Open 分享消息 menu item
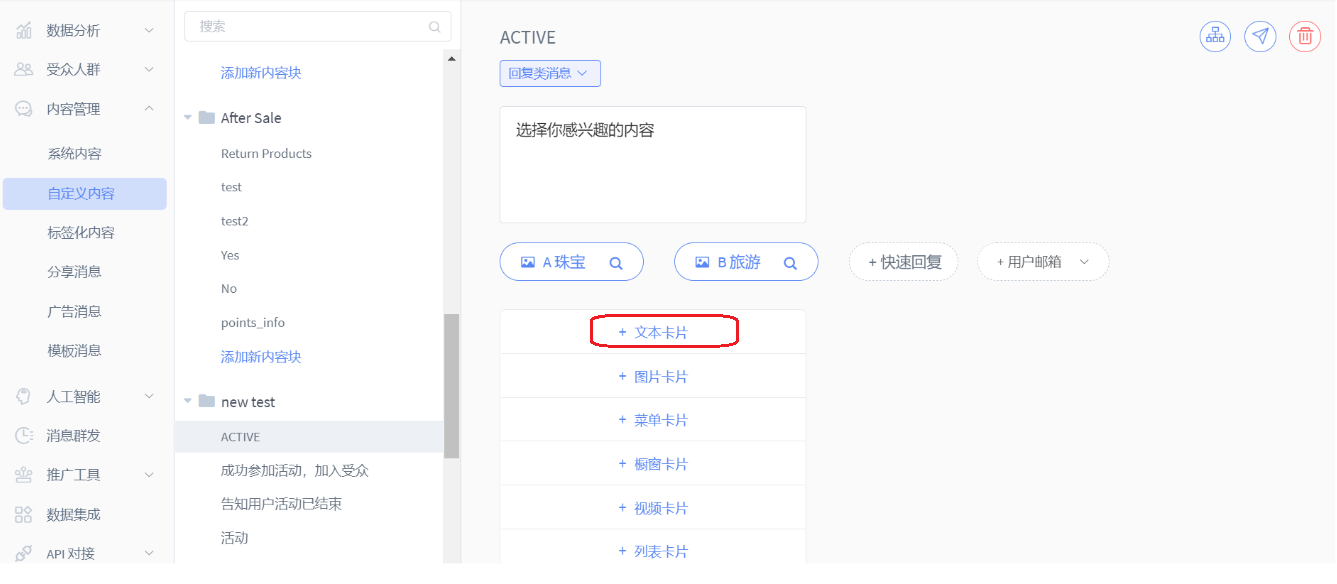 pyautogui.click(x=74, y=272)
